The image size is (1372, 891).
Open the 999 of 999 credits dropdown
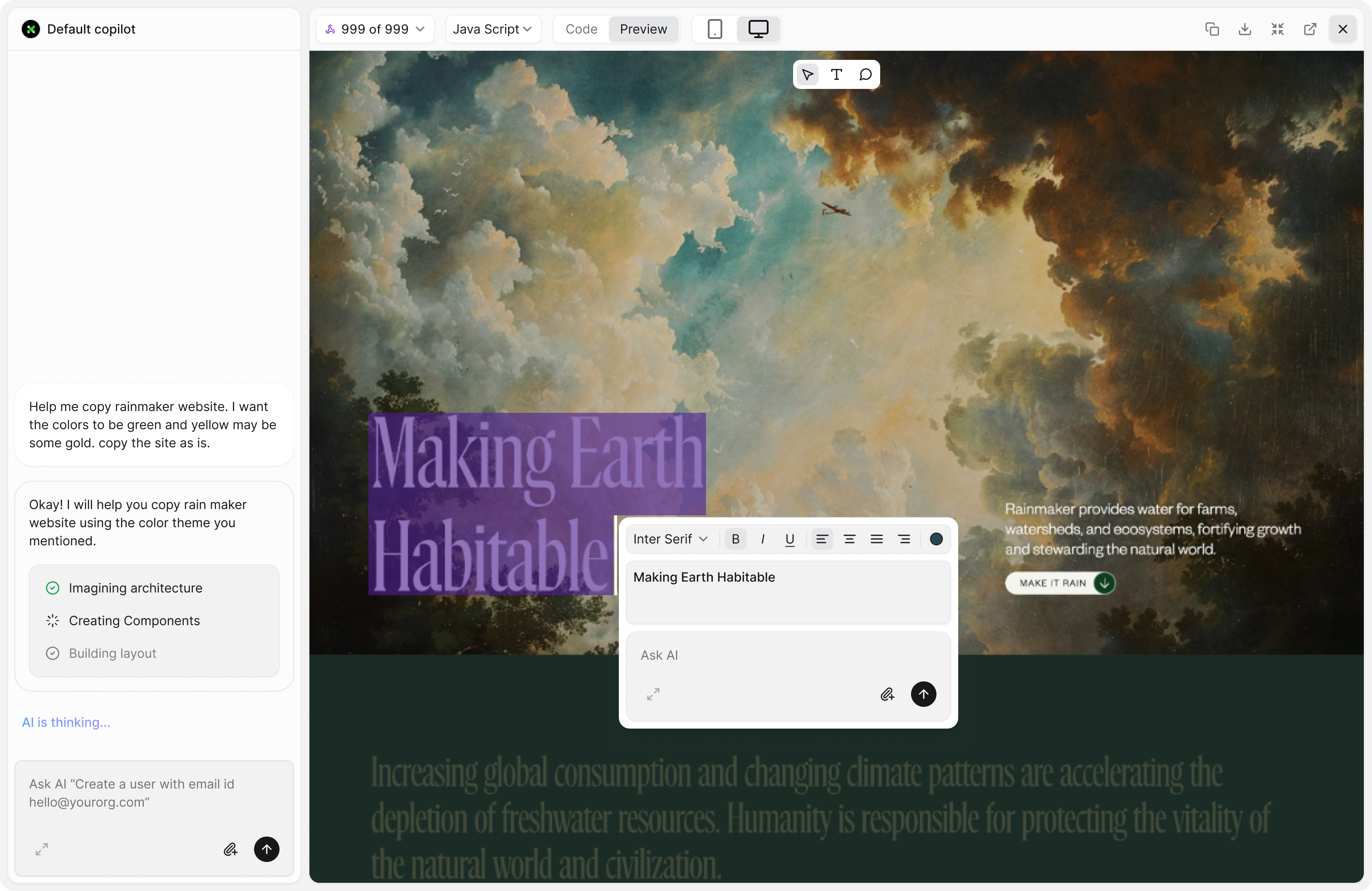375,29
